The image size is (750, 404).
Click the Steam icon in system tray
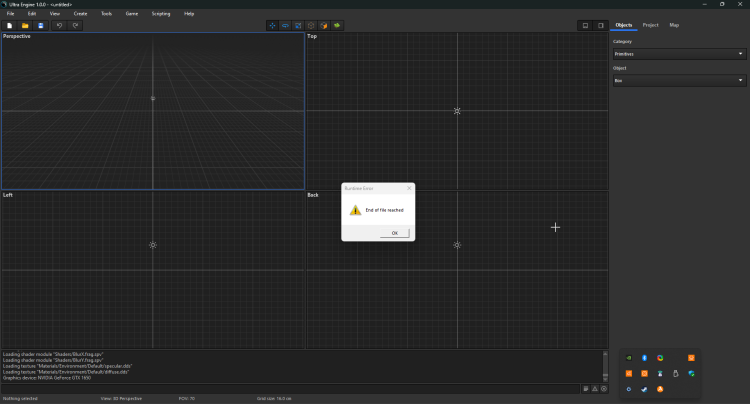[x=644, y=389]
